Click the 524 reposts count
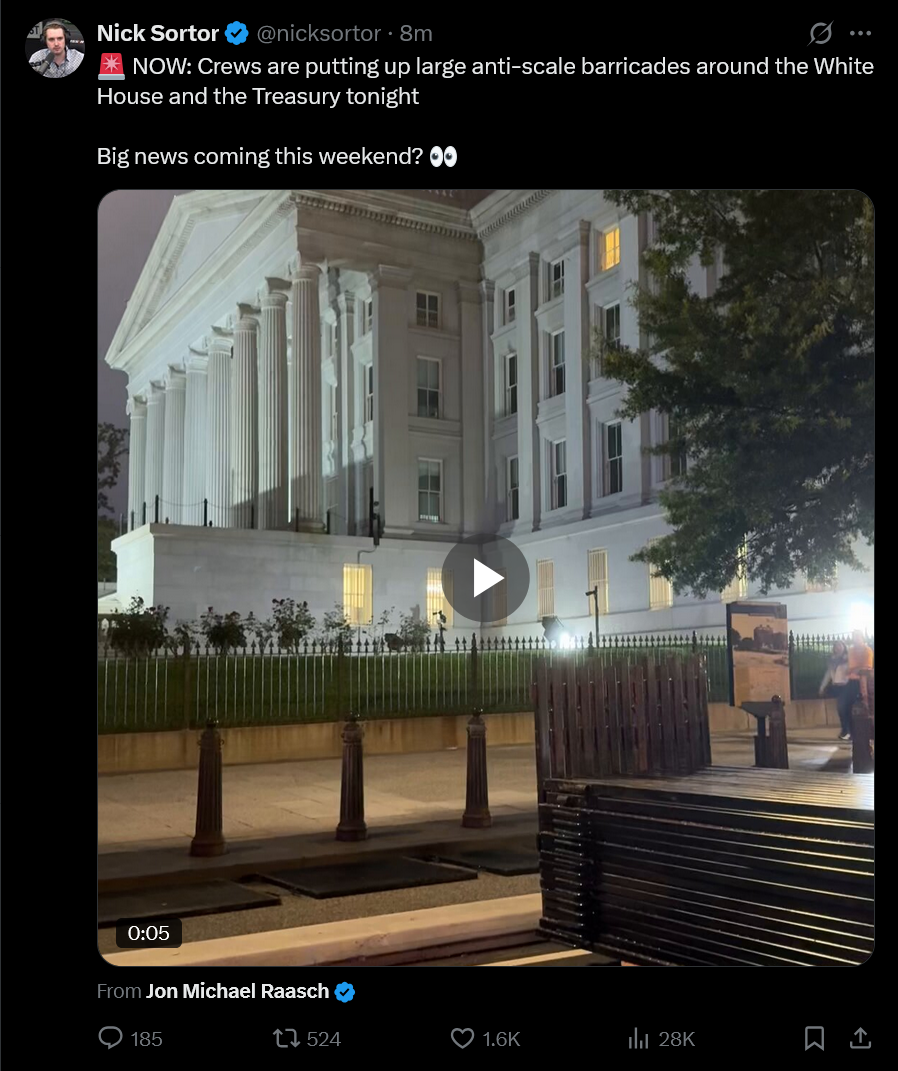Screen dimensions: 898x1071 pyautogui.click(x=324, y=1039)
